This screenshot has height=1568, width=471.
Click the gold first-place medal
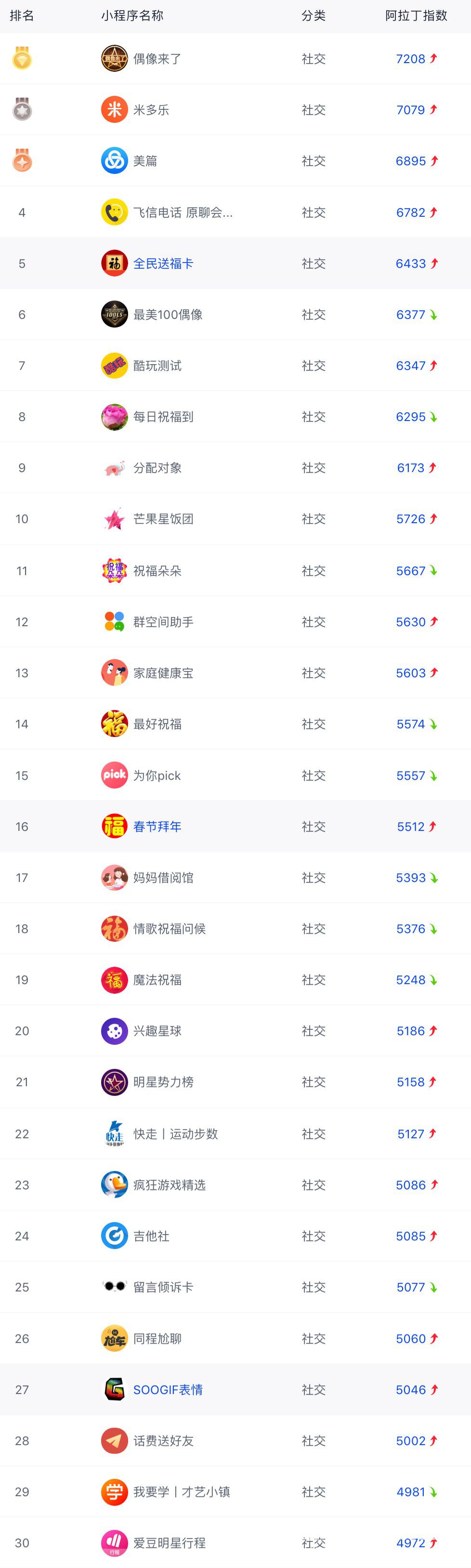[22, 58]
